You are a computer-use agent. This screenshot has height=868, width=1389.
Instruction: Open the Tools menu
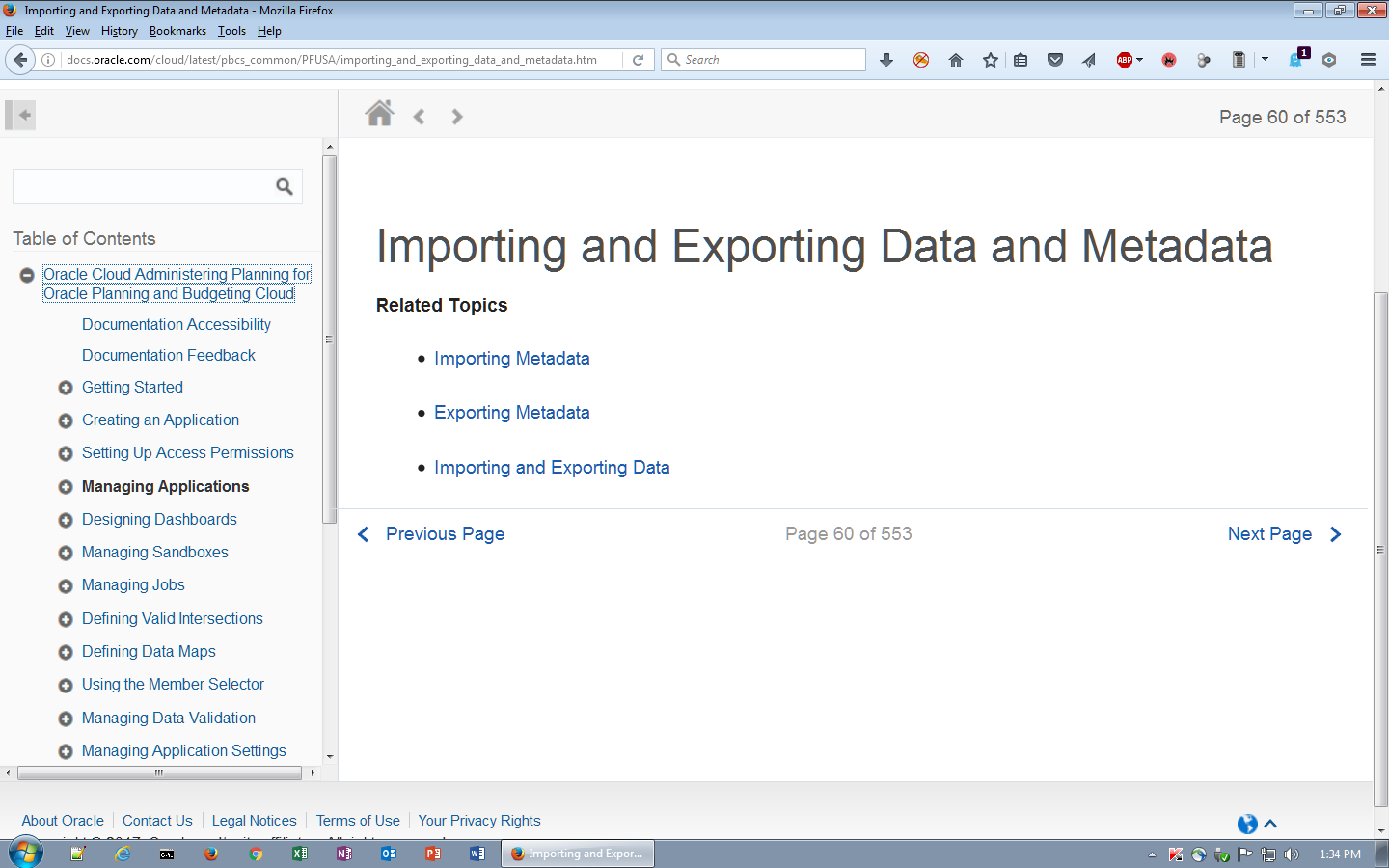tap(231, 31)
